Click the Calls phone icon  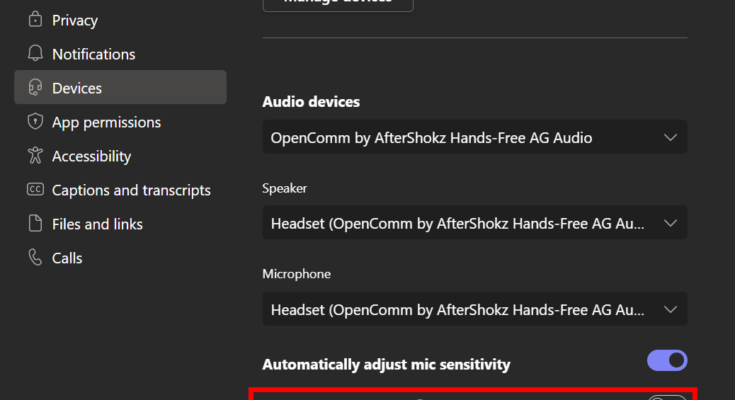pyautogui.click(x=36, y=258)
